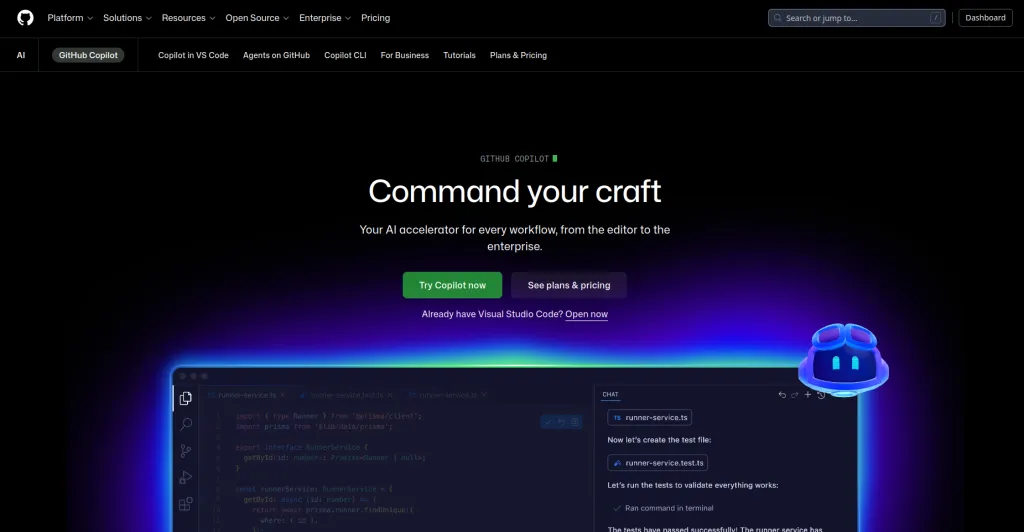
Task: Click the TS icon on runner-service.ts chip
Action: pos(617,418)
